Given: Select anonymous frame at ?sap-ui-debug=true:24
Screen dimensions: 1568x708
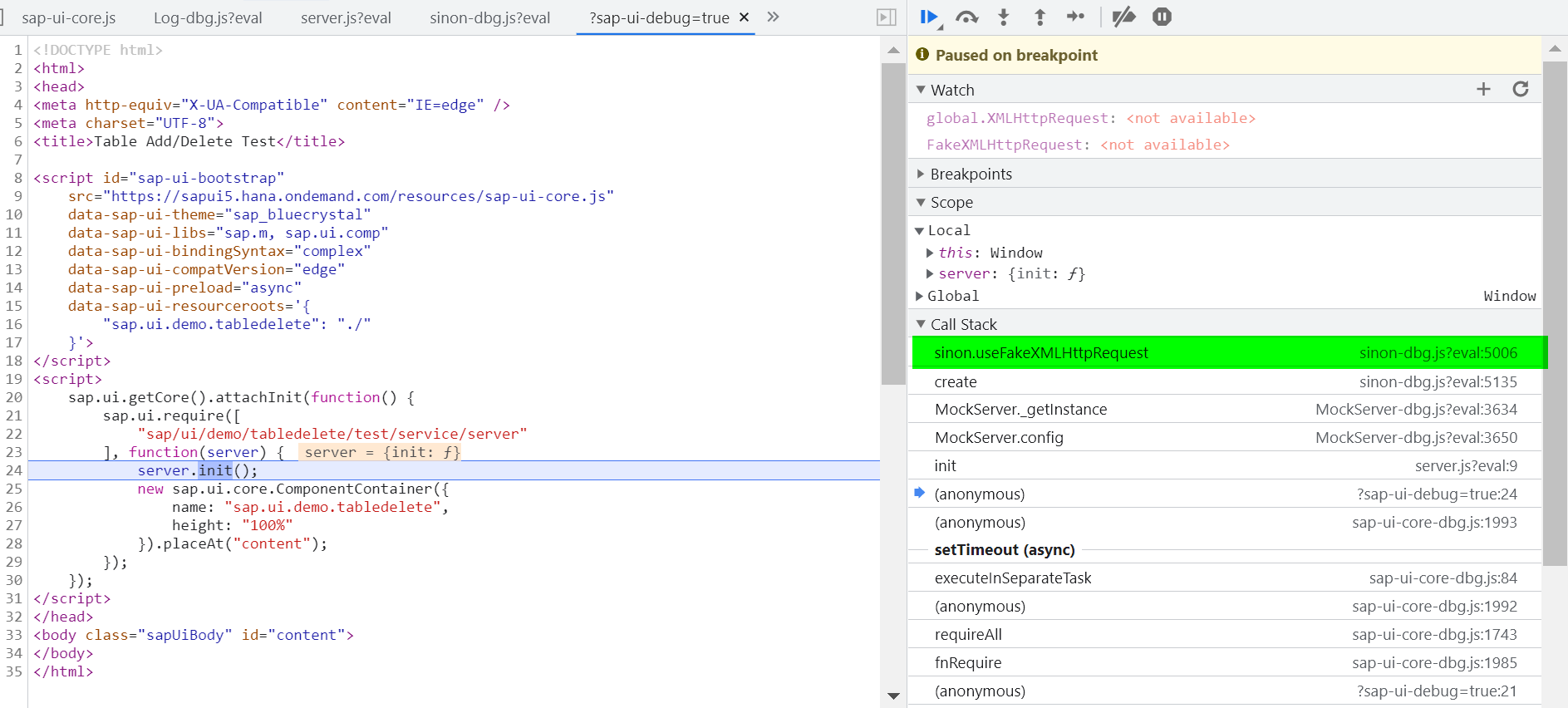Looking at the screenshot, I should click(x=1226, y=494).
